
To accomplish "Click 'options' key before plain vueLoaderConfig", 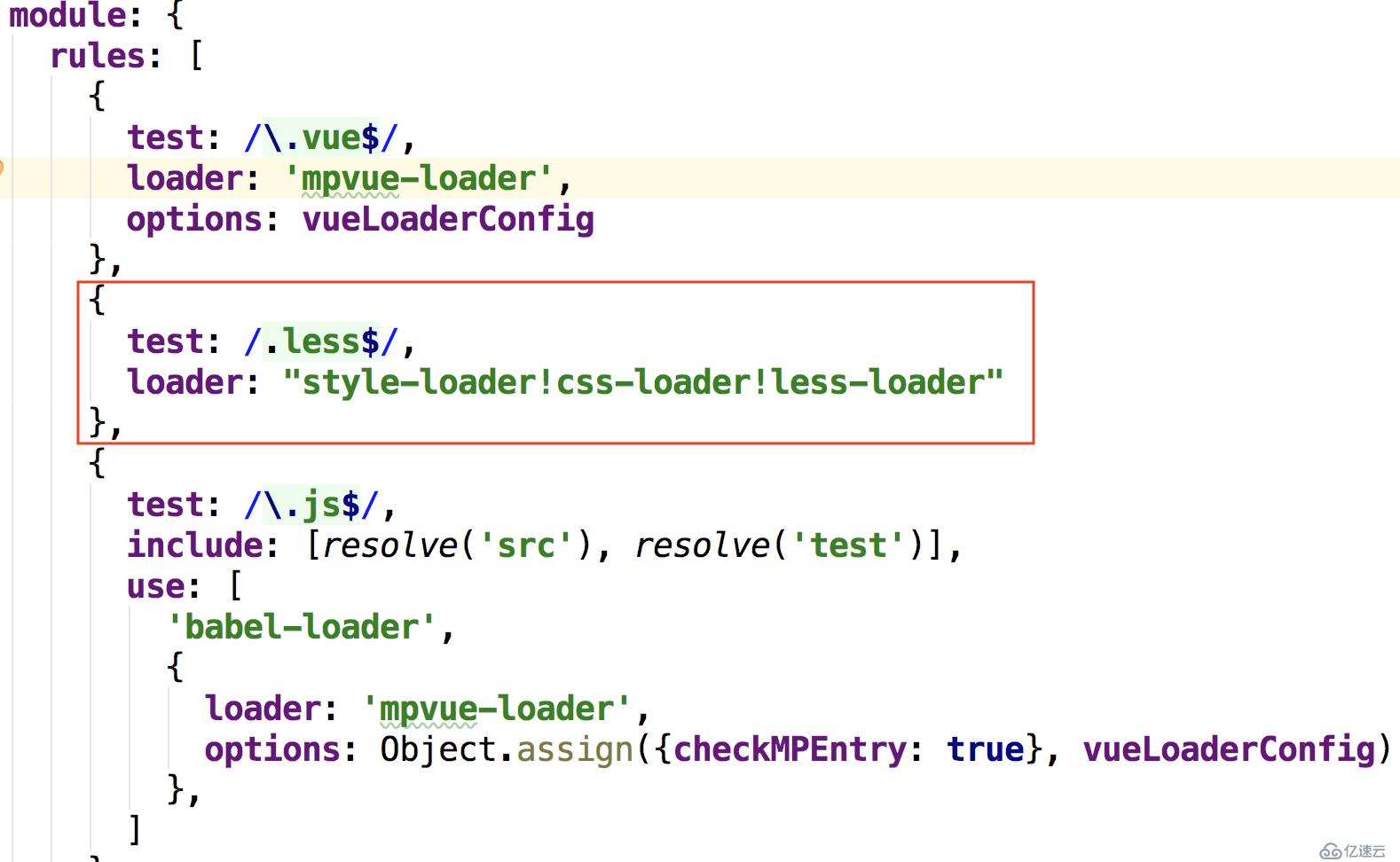I will pyautogui.click(x=195, y=219).
